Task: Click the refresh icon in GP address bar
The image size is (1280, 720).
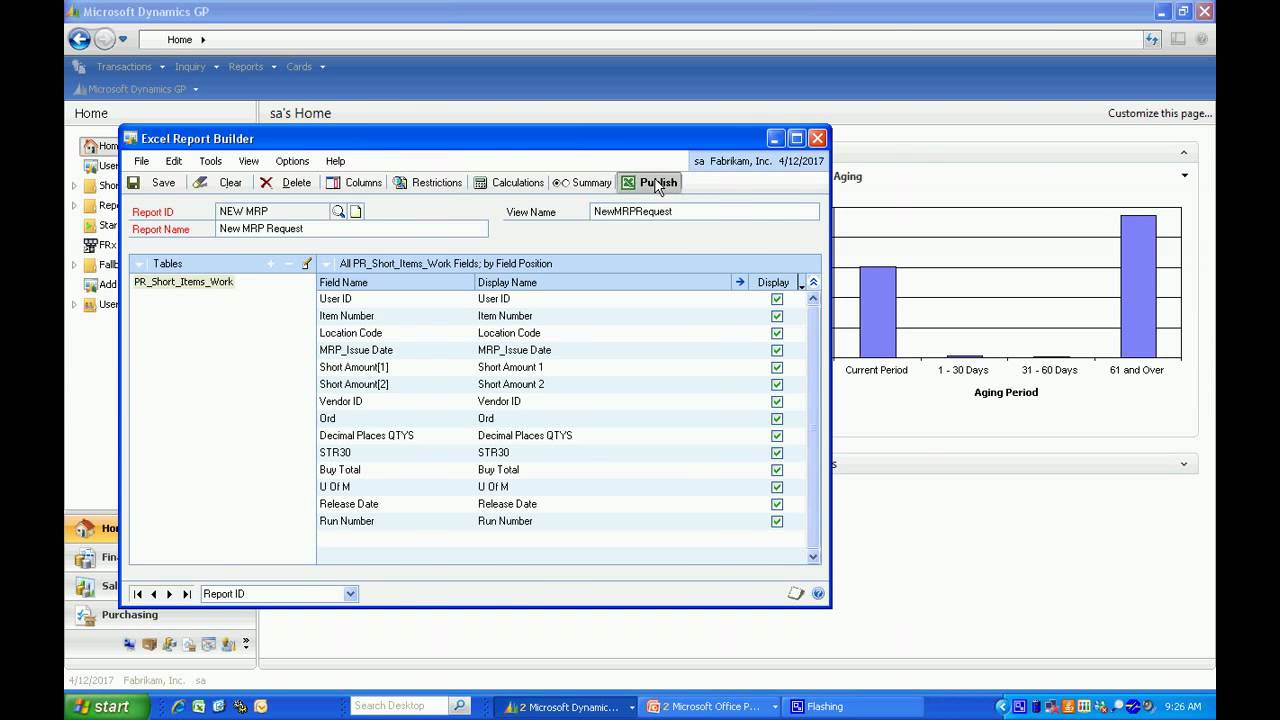Action: [1152, 39]
